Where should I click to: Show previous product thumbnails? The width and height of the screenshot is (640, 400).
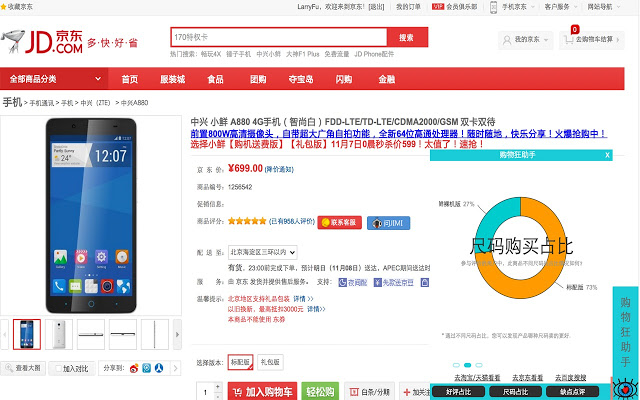coord(4,334)
